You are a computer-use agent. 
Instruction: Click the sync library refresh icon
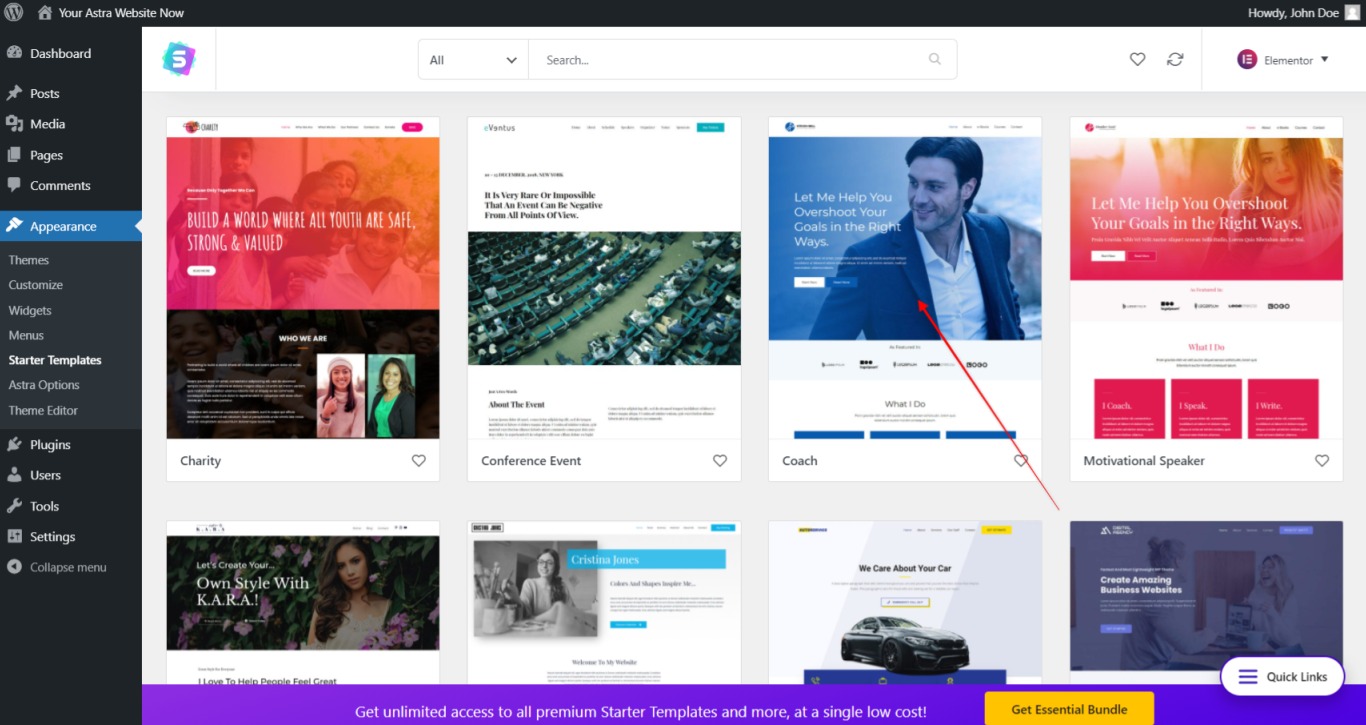(x=1175, y=59)
